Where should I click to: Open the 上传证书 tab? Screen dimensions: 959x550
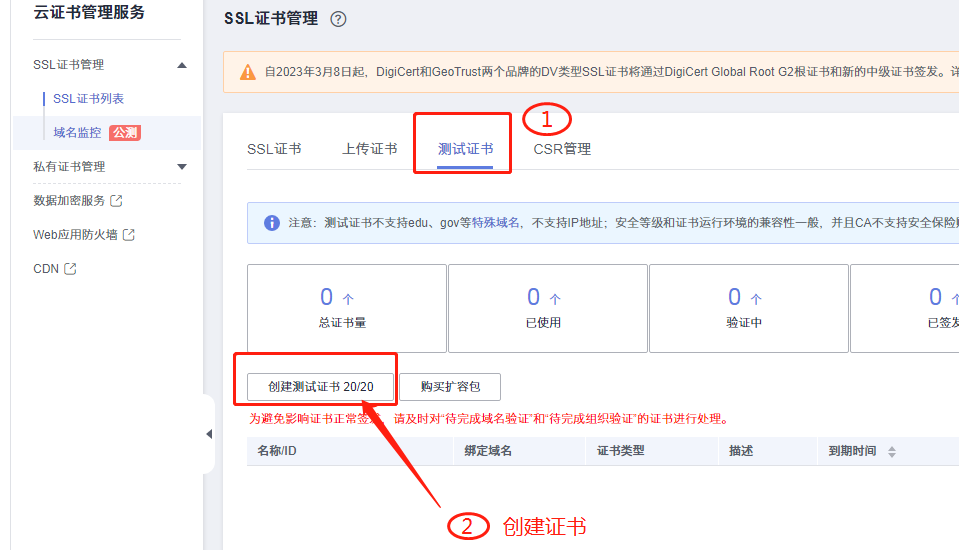tap(369, 149)
